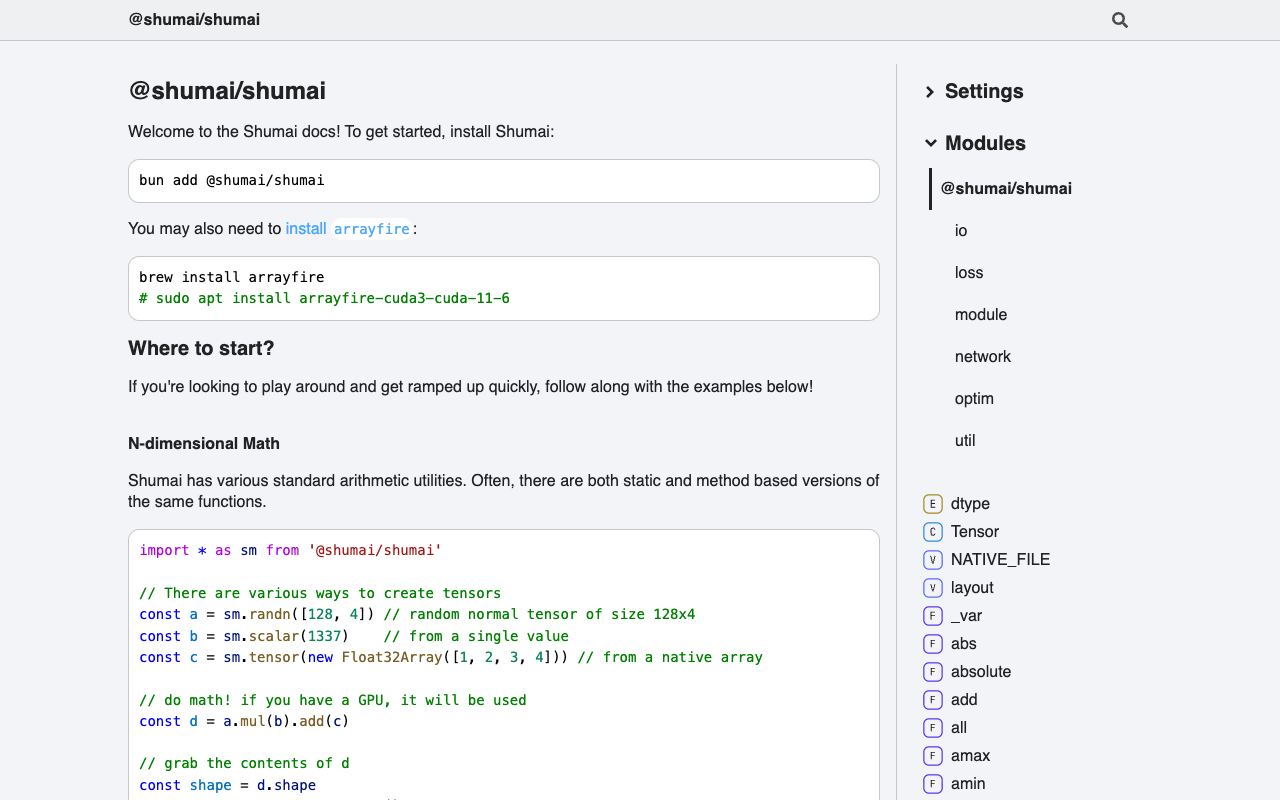
Task: Click the Modules heading text
Action: tap(985, 143)
